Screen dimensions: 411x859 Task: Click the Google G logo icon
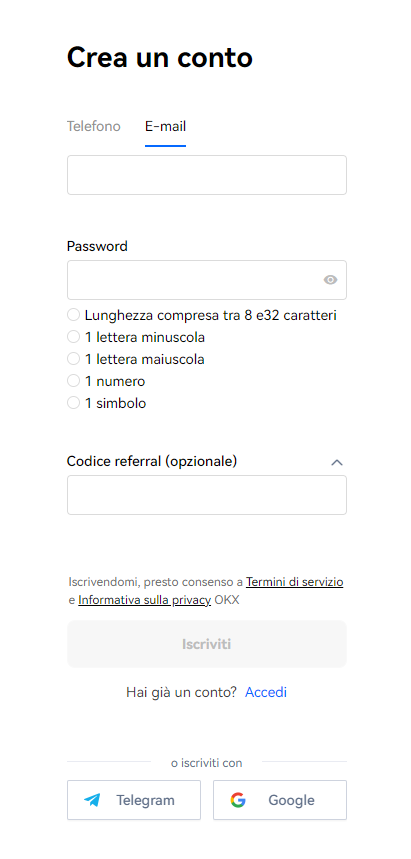238,800
